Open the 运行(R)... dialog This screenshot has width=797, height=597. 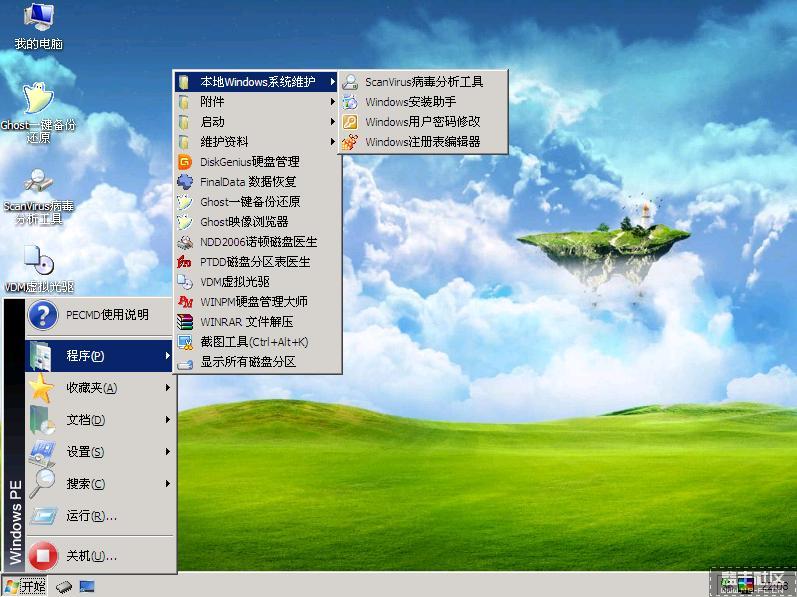[91, 516]
